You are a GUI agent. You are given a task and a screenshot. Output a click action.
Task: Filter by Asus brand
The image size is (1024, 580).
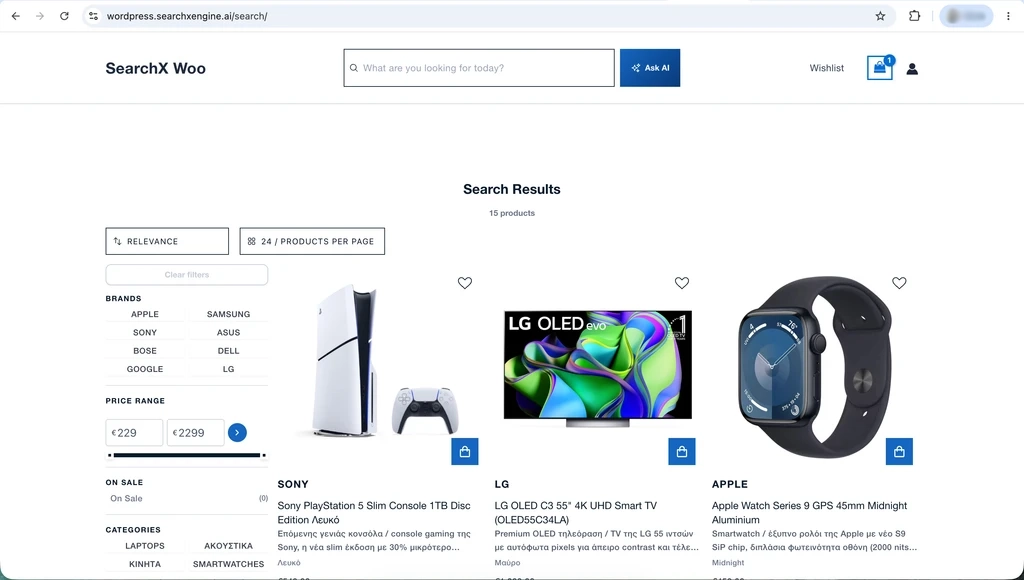(229, 332)
